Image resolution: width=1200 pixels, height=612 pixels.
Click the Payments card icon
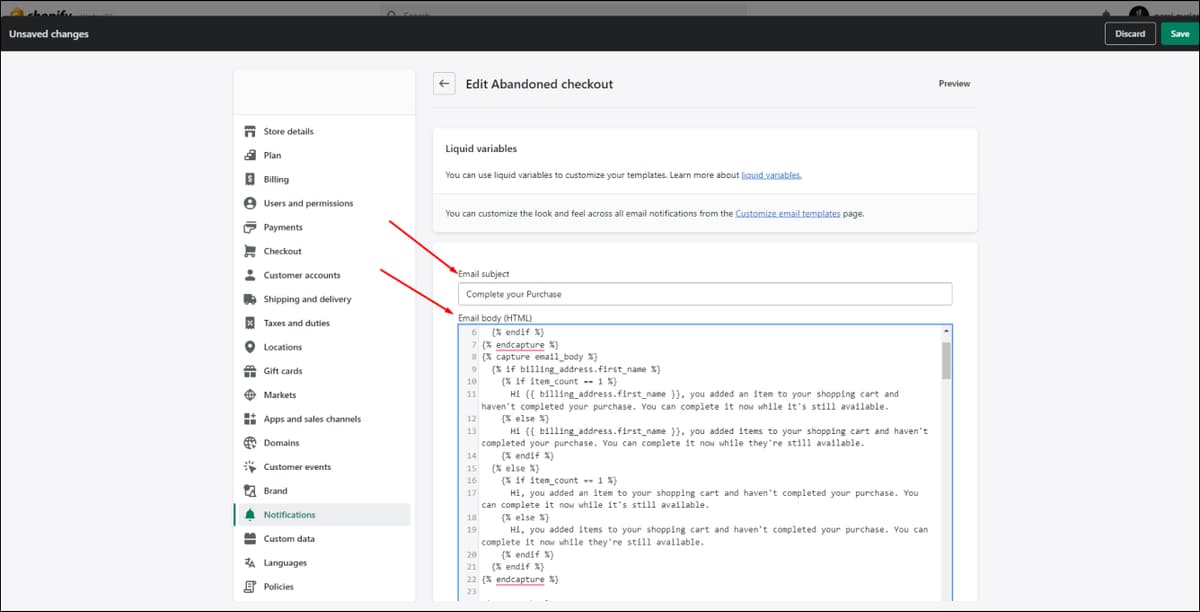click(x=250, y=227)
